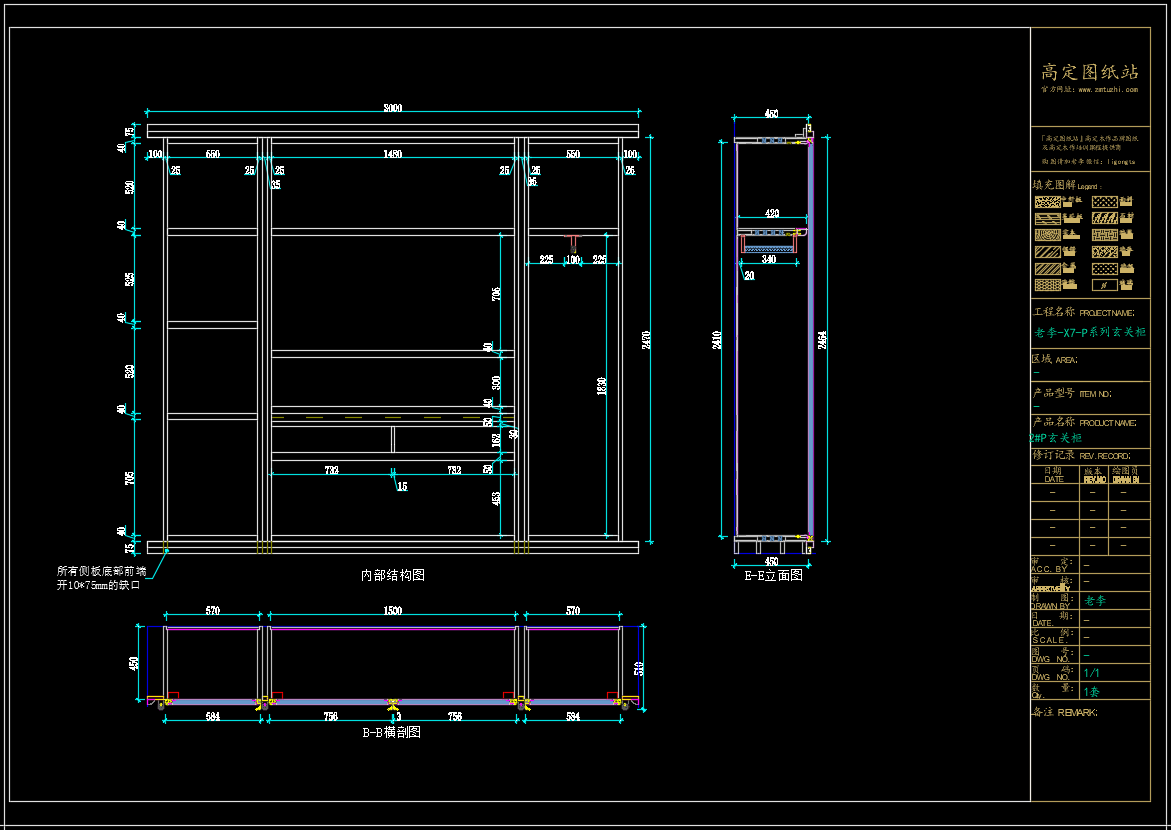1171x830 pixels.
Task: Click the 高定图纸站 title logo
Action: pos(1090,71)
